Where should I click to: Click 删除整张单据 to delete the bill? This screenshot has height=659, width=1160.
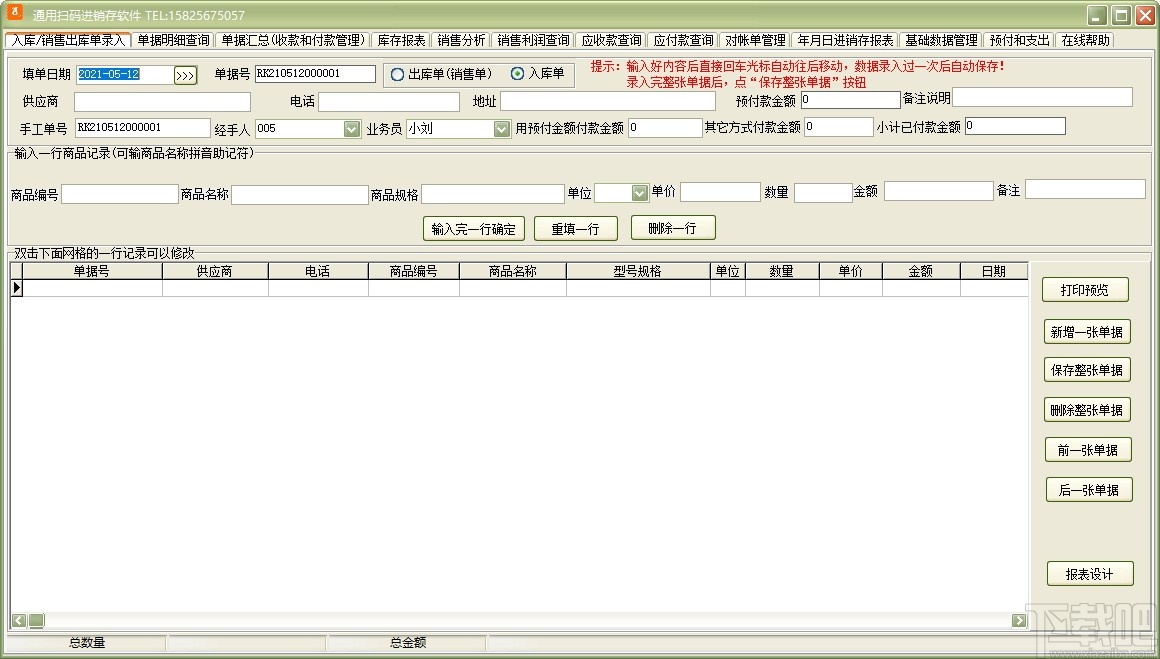(1088, 409)
